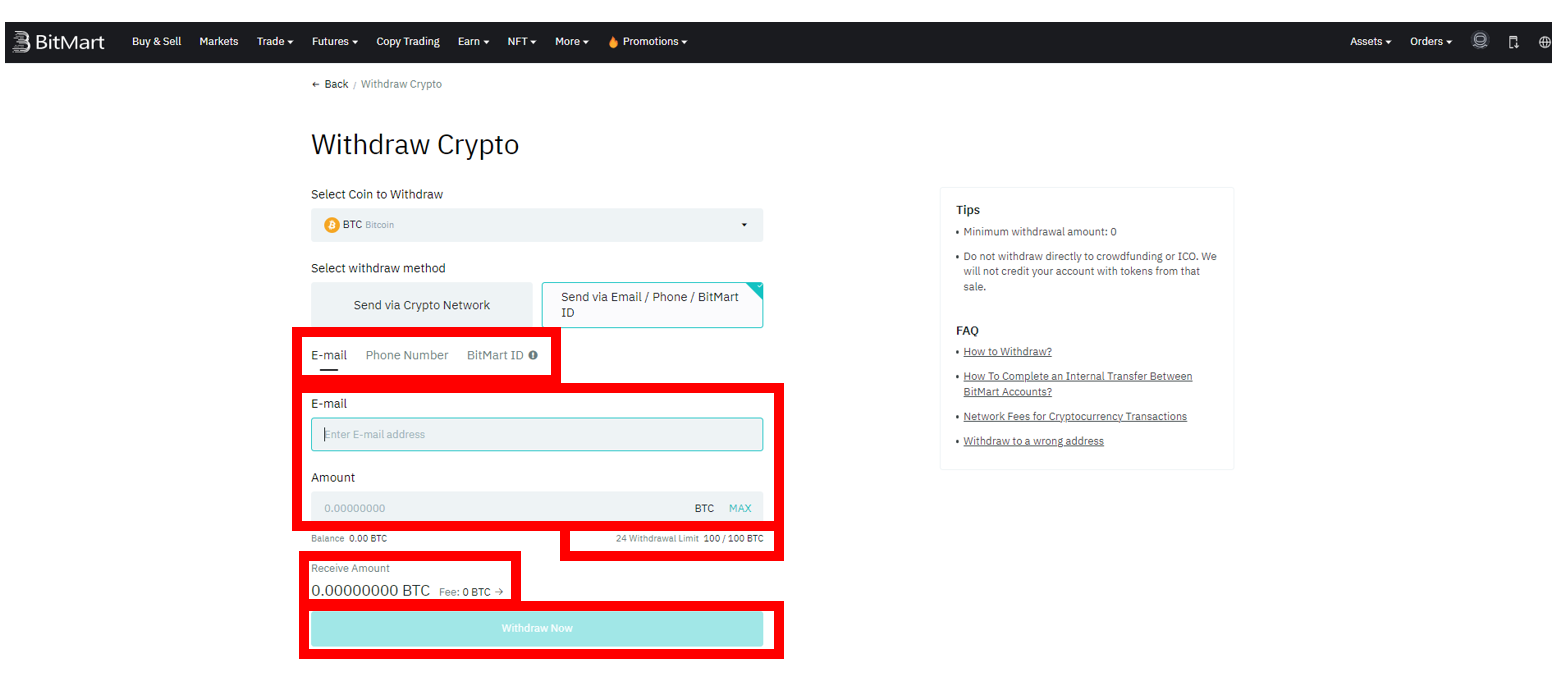Screen dimensions: 1558x698
Task: Open Internal Transfer Between BitMart Accounts FAQ
Action: 1078,384
